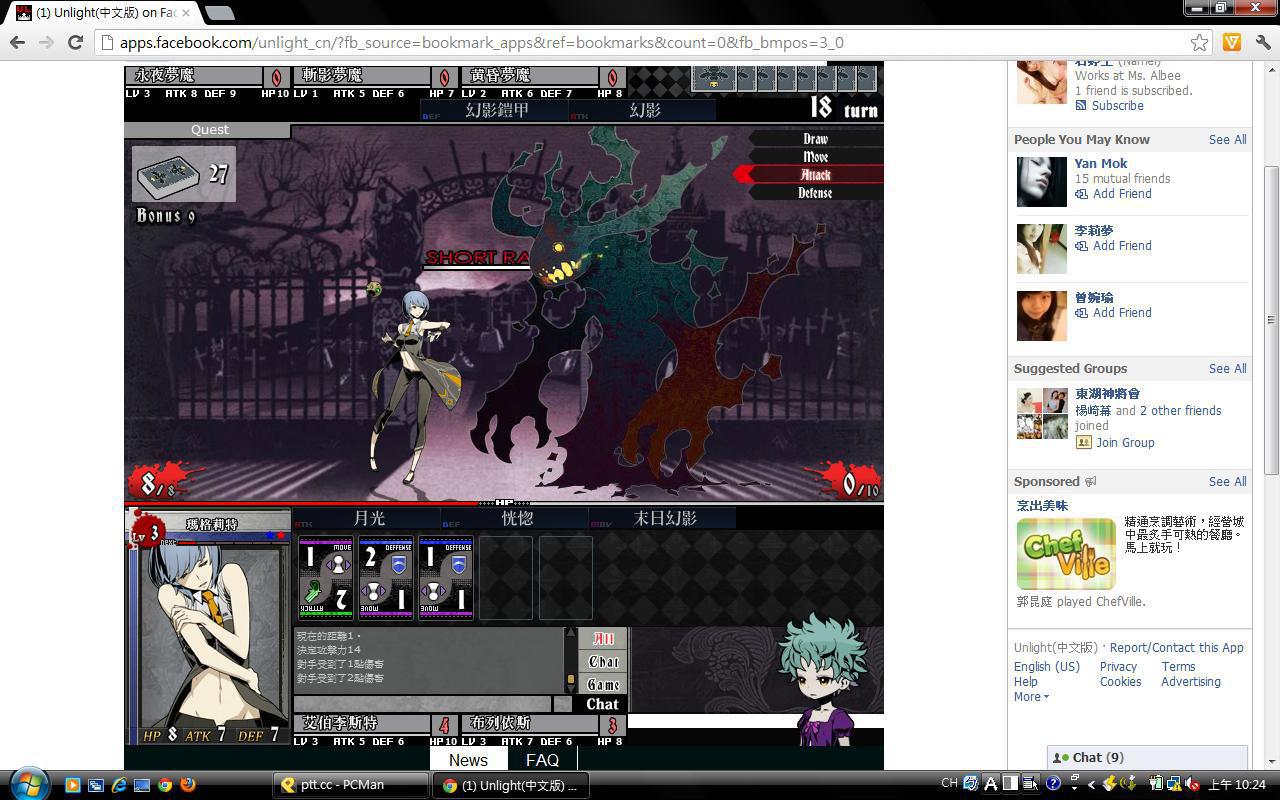The height and width of the screenshot is (800, 1280).
Task: Click the page vertical scrollbar
Action: [1271, 320]
